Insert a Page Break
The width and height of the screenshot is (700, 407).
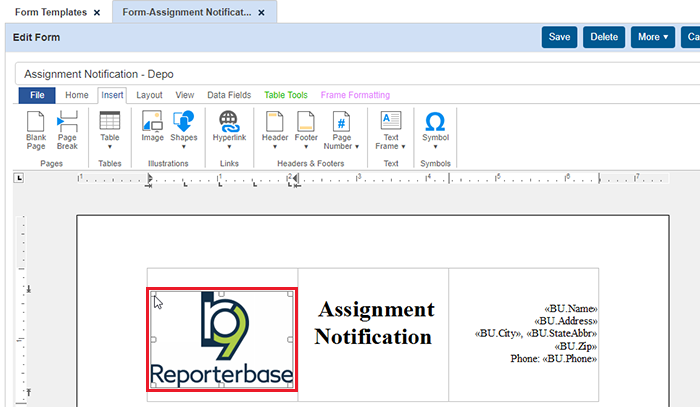67,130
